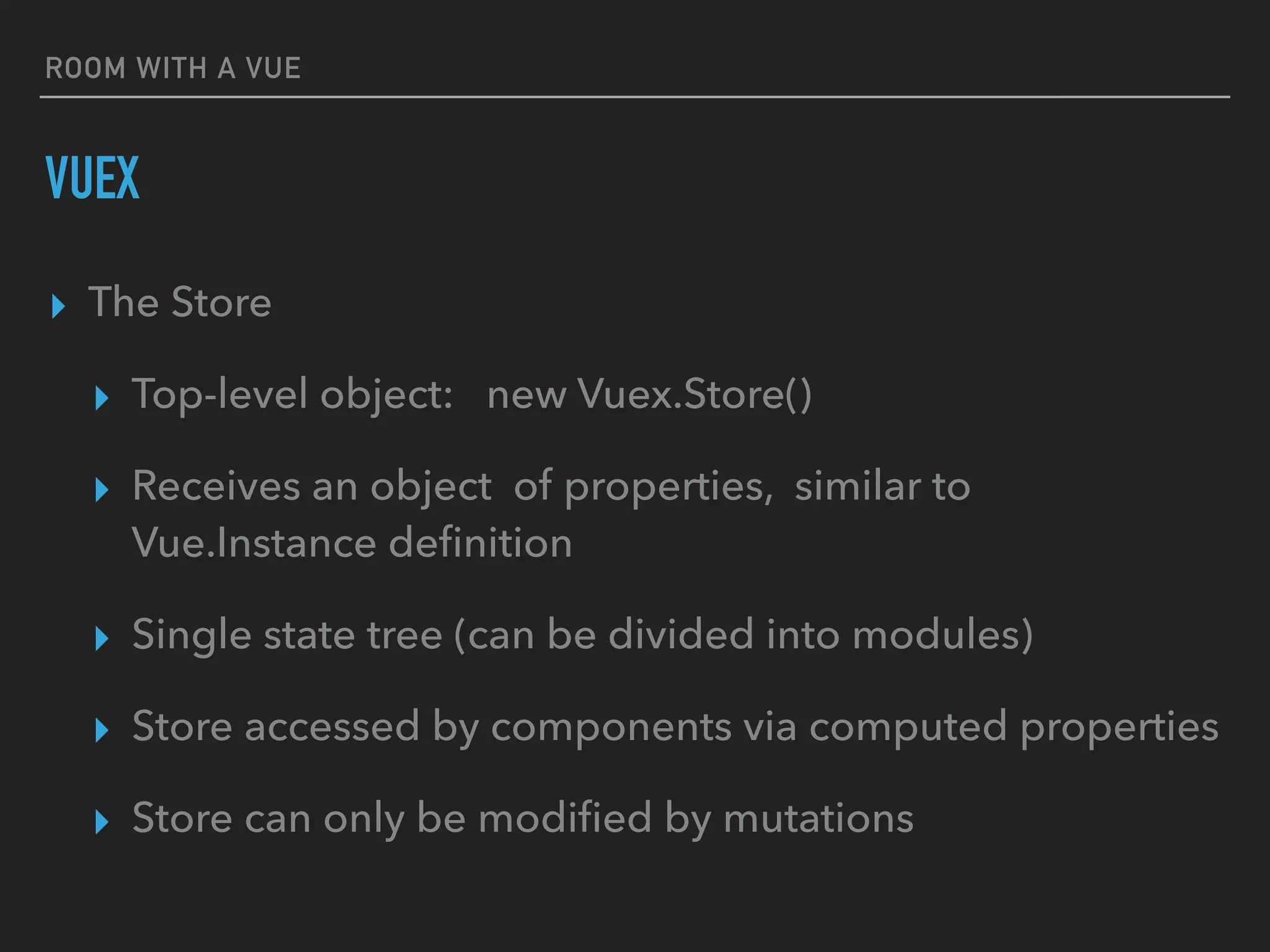The height and width of the screenshot is (952, 1270).
Task: Click the words Single state tree
Action: click(287, 636)
